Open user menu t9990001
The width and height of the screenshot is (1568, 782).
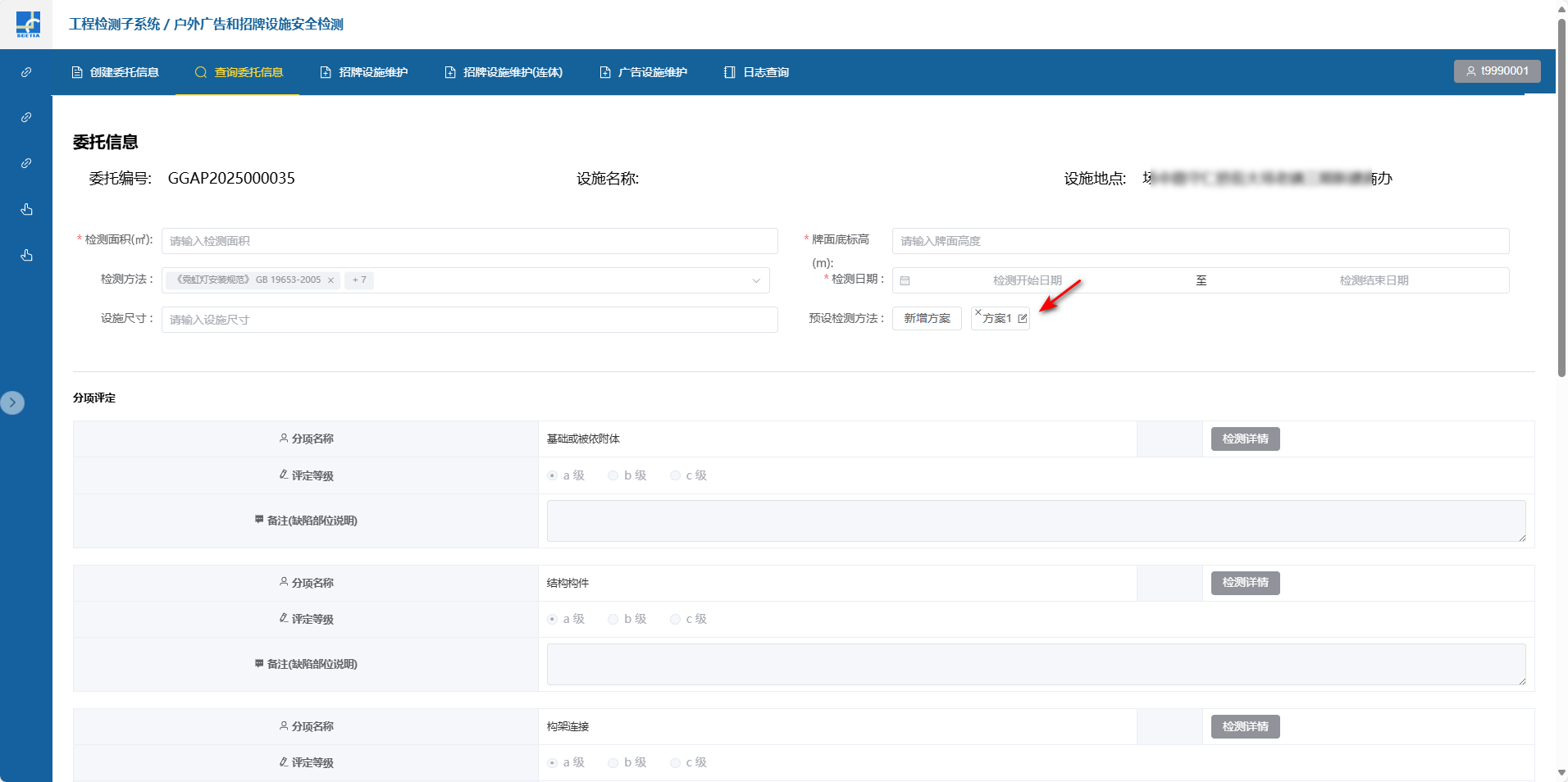coord(1497,71)
